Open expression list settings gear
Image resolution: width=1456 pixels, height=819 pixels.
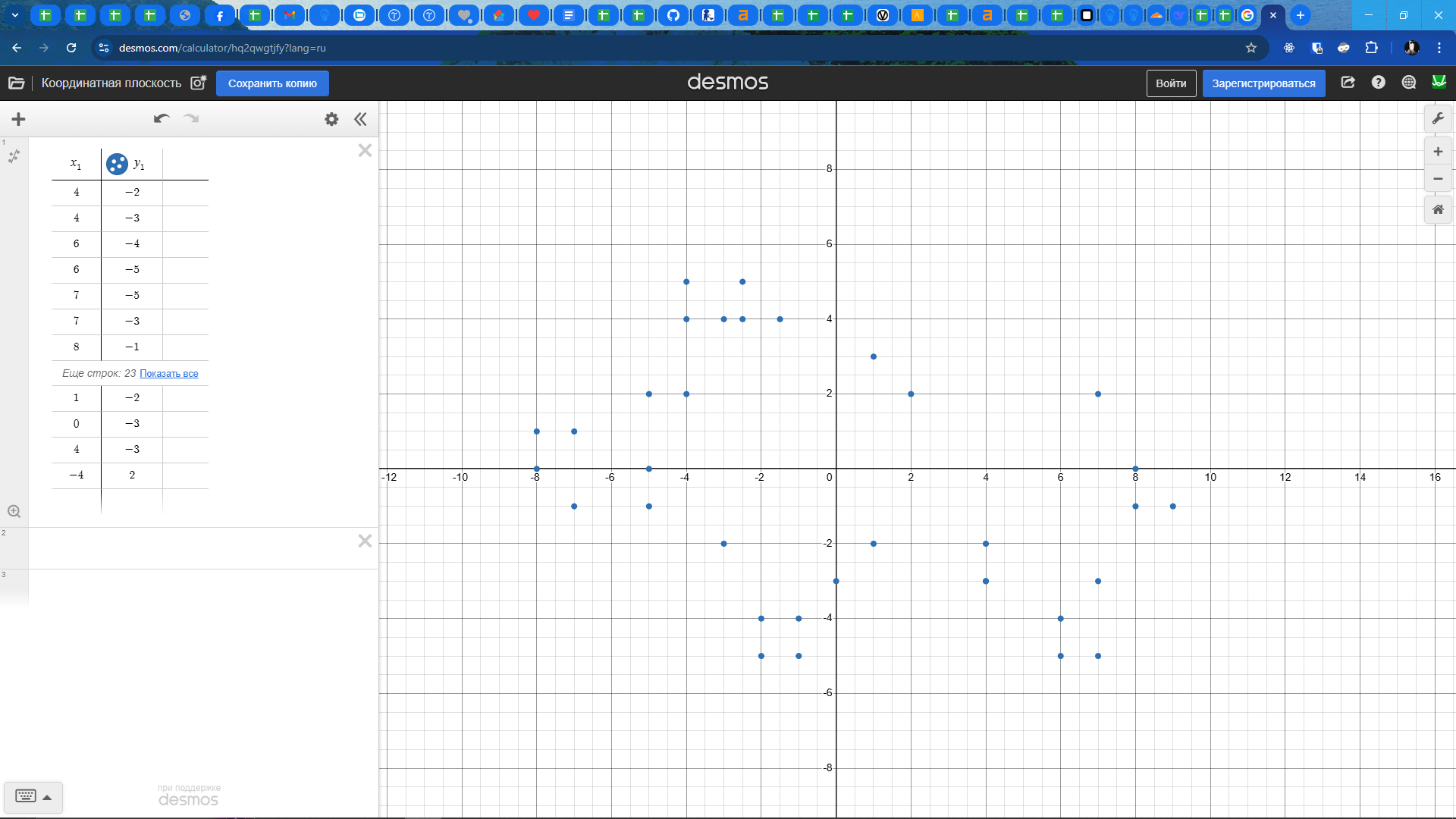coord(331,119)
